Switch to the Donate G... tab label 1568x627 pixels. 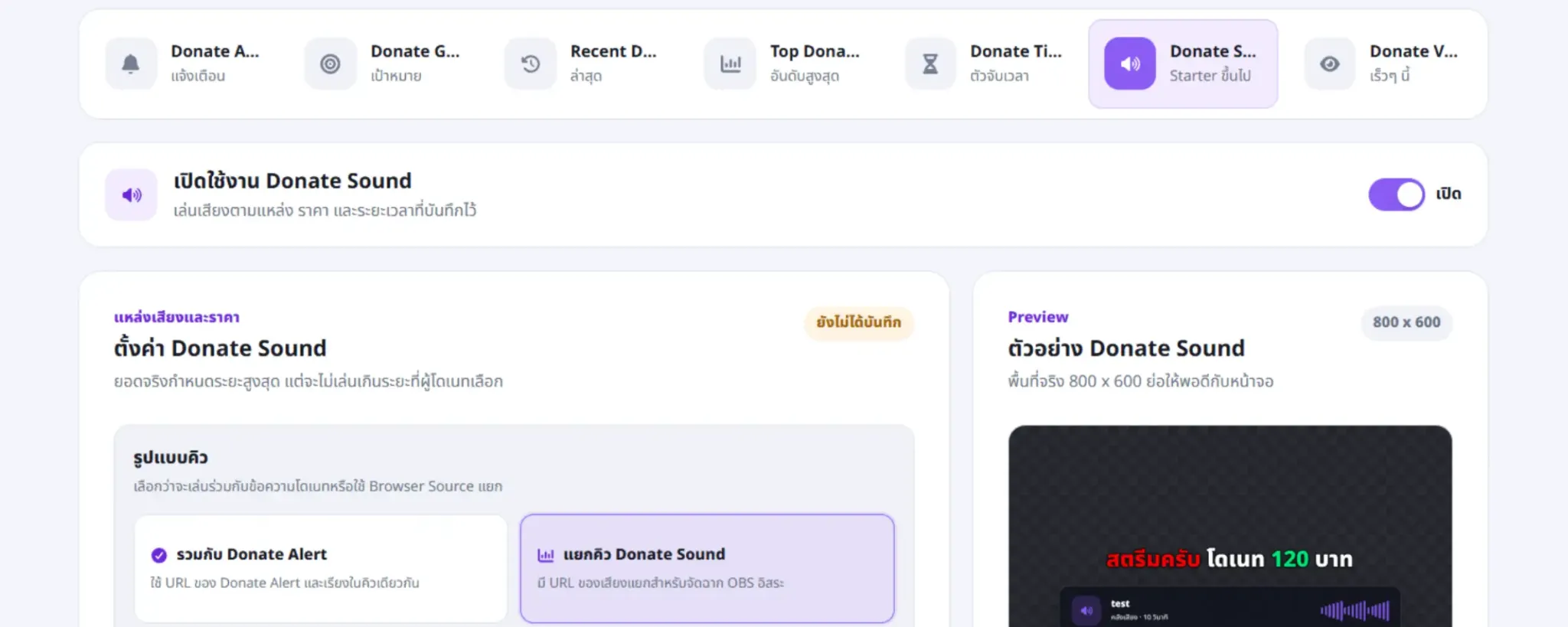(x=415, y=51)
